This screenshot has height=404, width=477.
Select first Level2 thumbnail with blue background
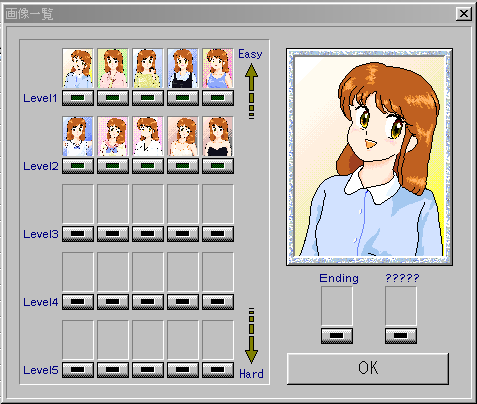point(78,136)
